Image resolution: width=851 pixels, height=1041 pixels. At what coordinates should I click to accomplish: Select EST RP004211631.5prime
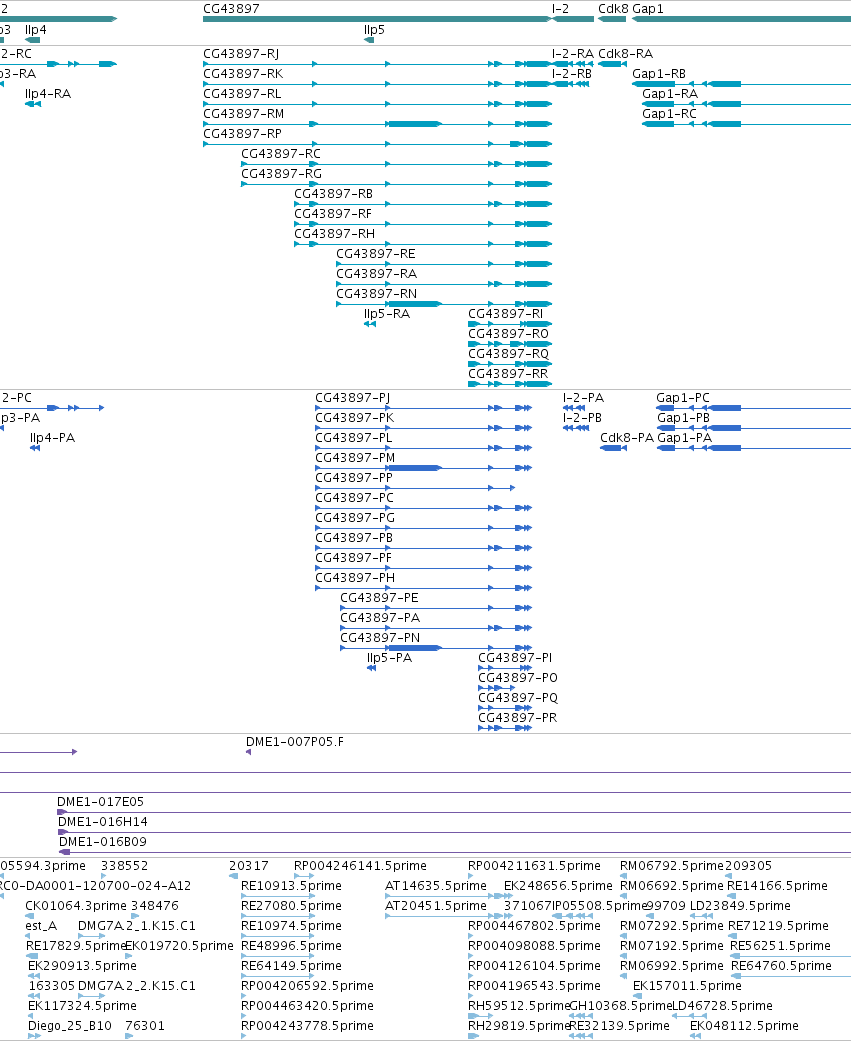pyautogui.click(x=534, y=866)
